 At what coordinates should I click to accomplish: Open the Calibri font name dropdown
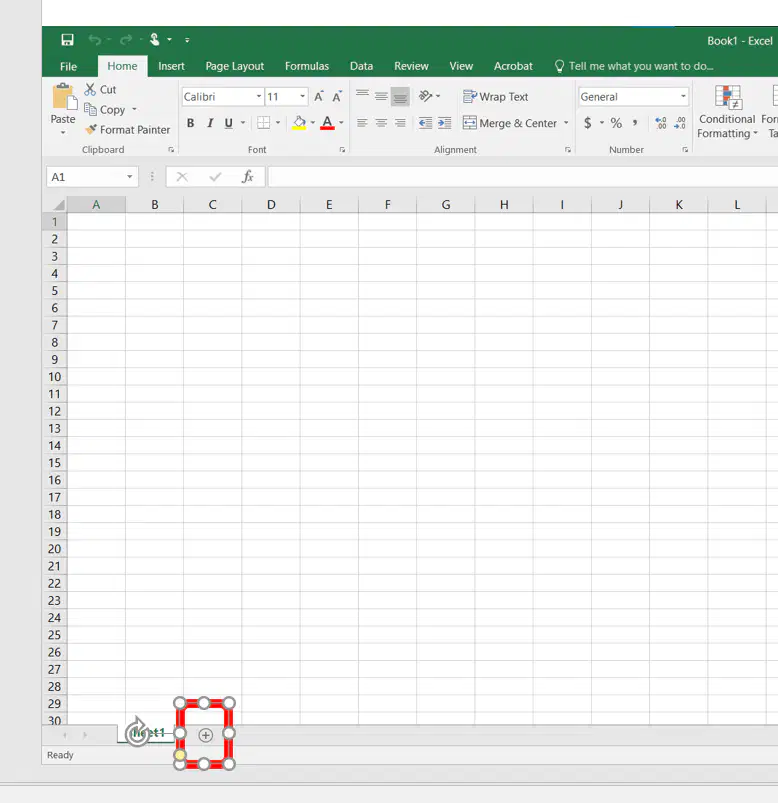259,96
